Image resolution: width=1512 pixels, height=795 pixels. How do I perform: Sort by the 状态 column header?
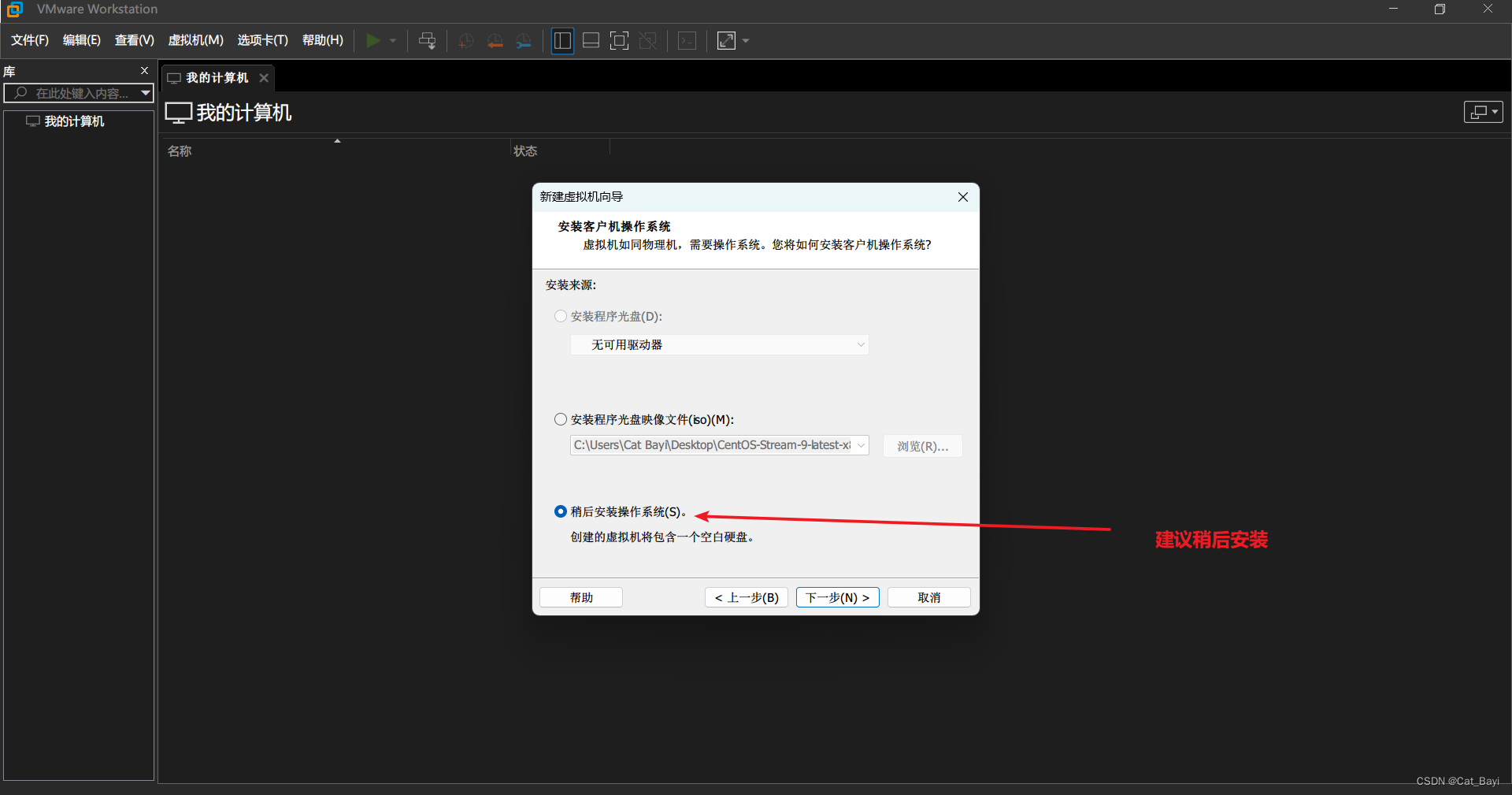pos(525,151)
